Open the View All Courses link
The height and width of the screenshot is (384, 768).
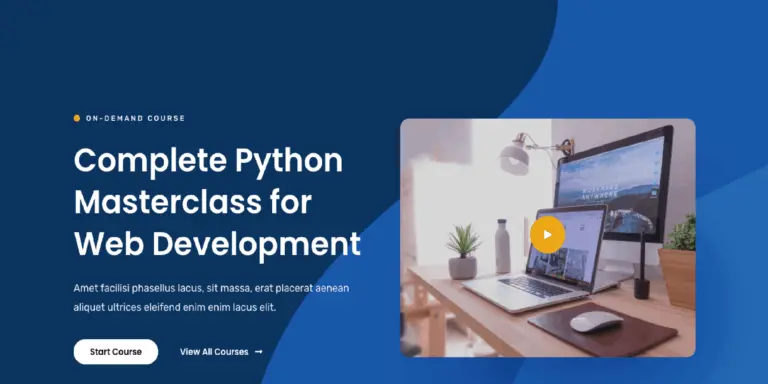coord(221,352)
